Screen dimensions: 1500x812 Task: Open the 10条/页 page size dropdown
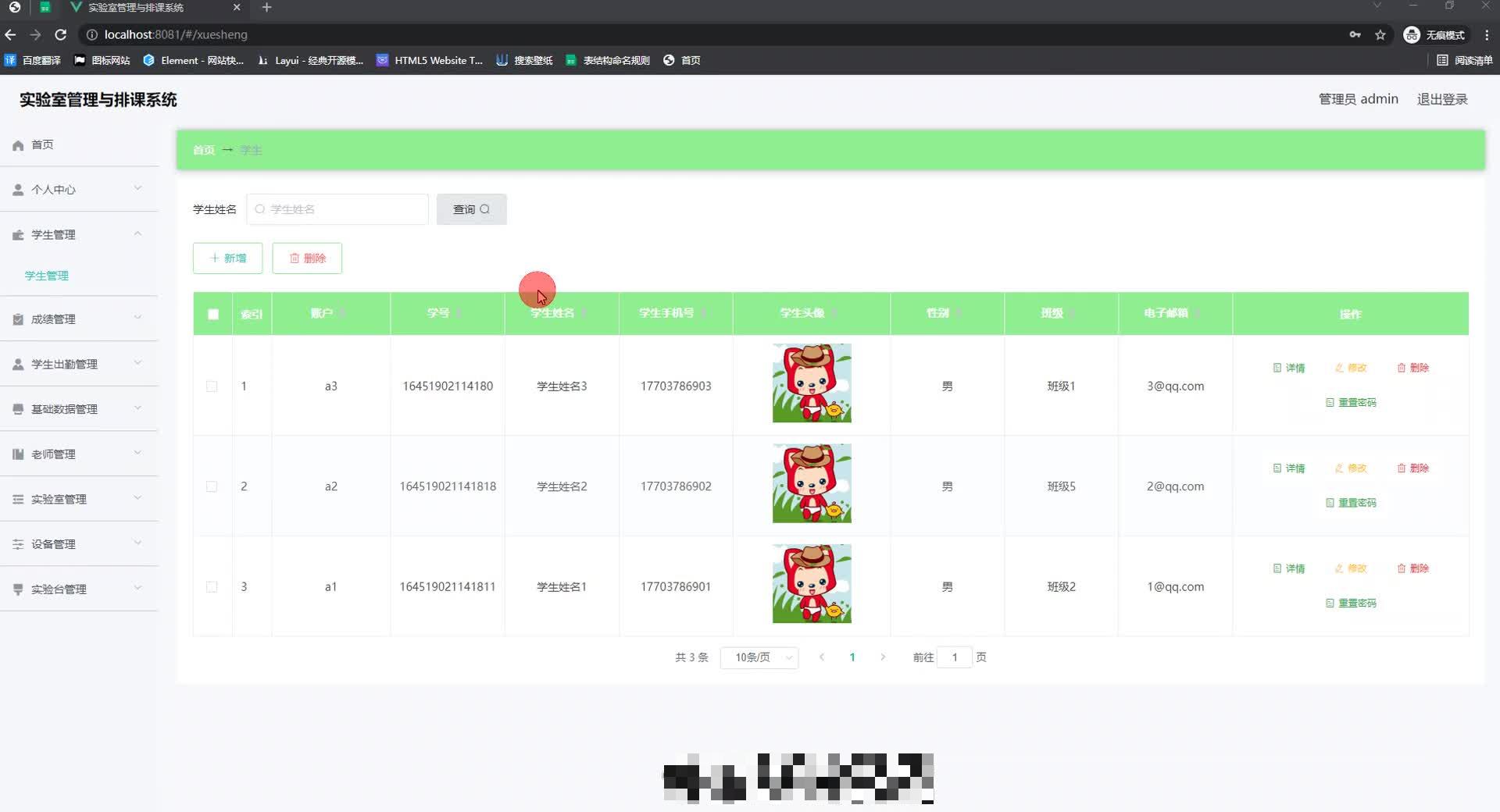759,657
